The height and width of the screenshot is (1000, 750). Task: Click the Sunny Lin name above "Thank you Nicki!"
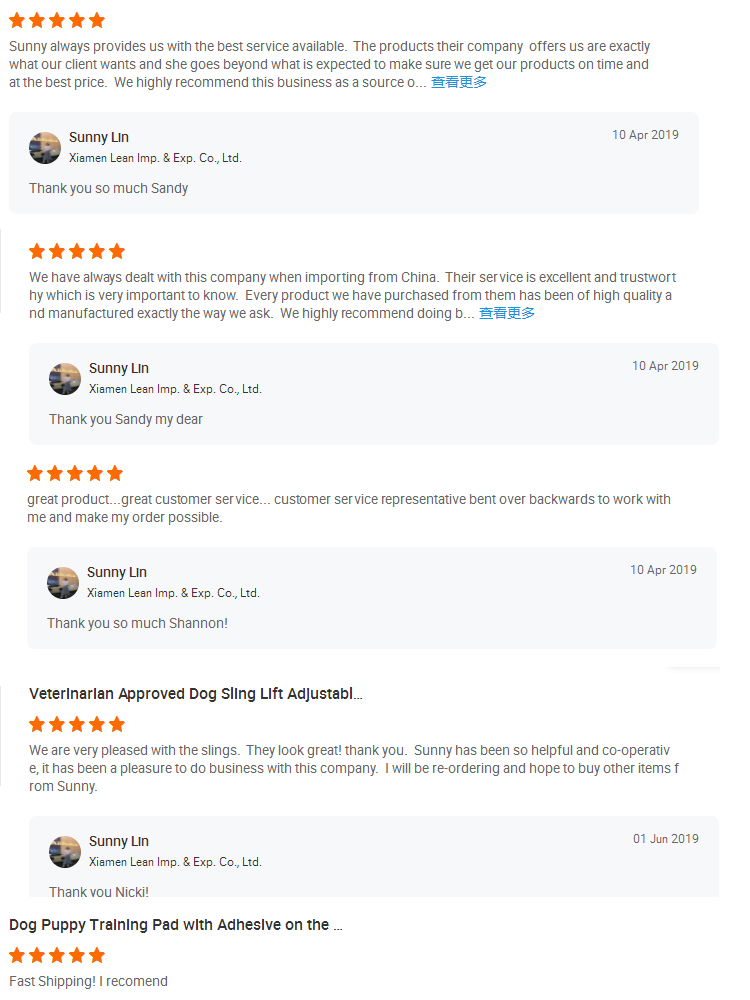pos(119,841)
